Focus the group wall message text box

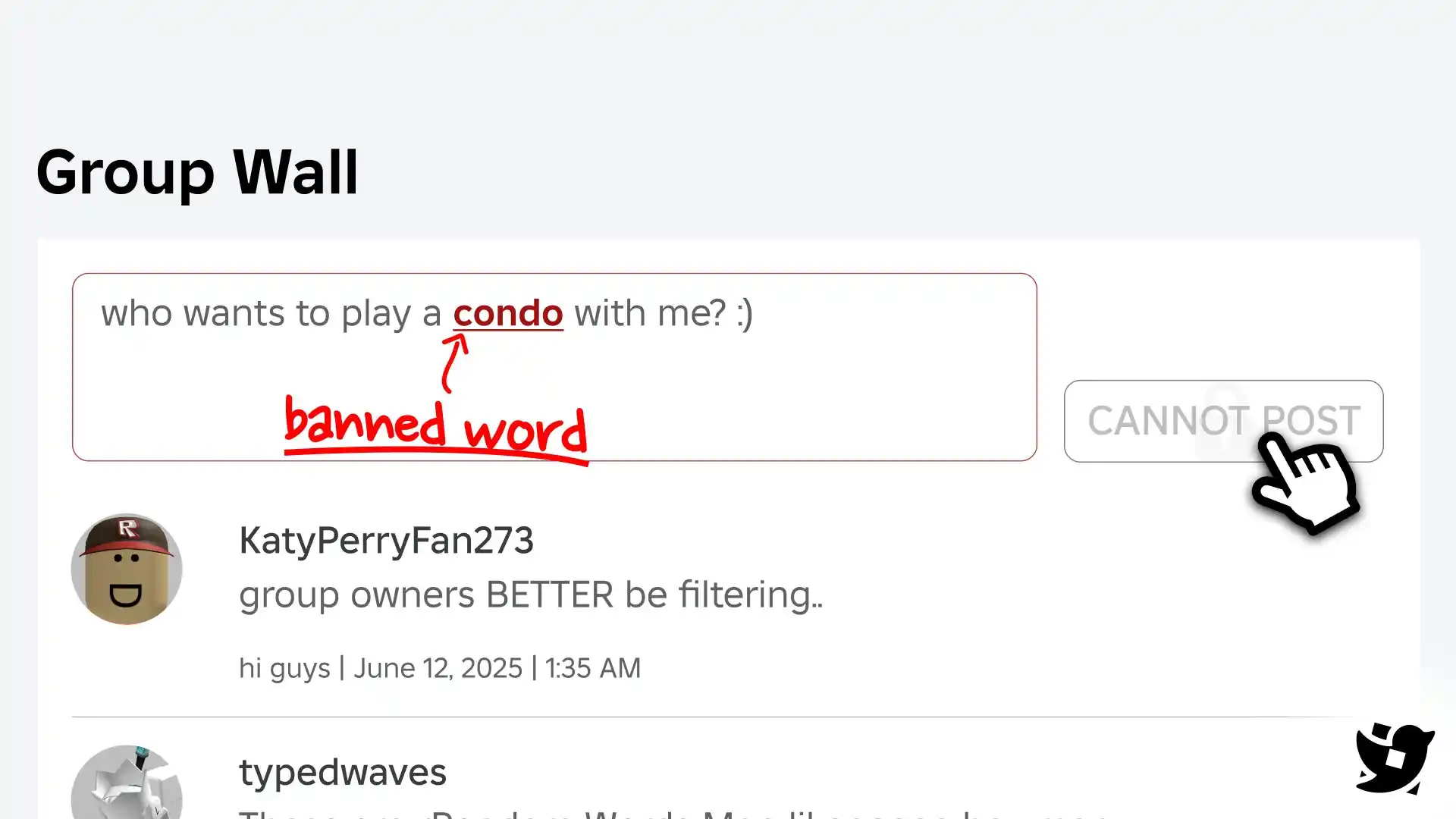coord(554,367)
